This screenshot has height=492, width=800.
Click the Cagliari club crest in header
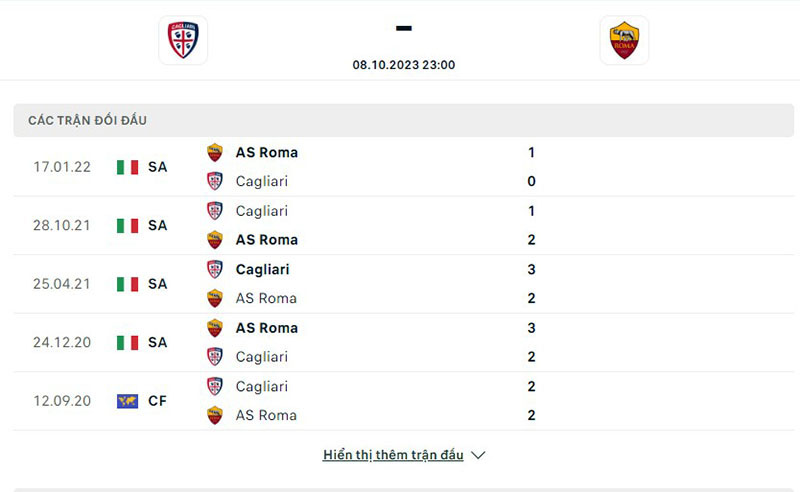click(x=183, y=40)
